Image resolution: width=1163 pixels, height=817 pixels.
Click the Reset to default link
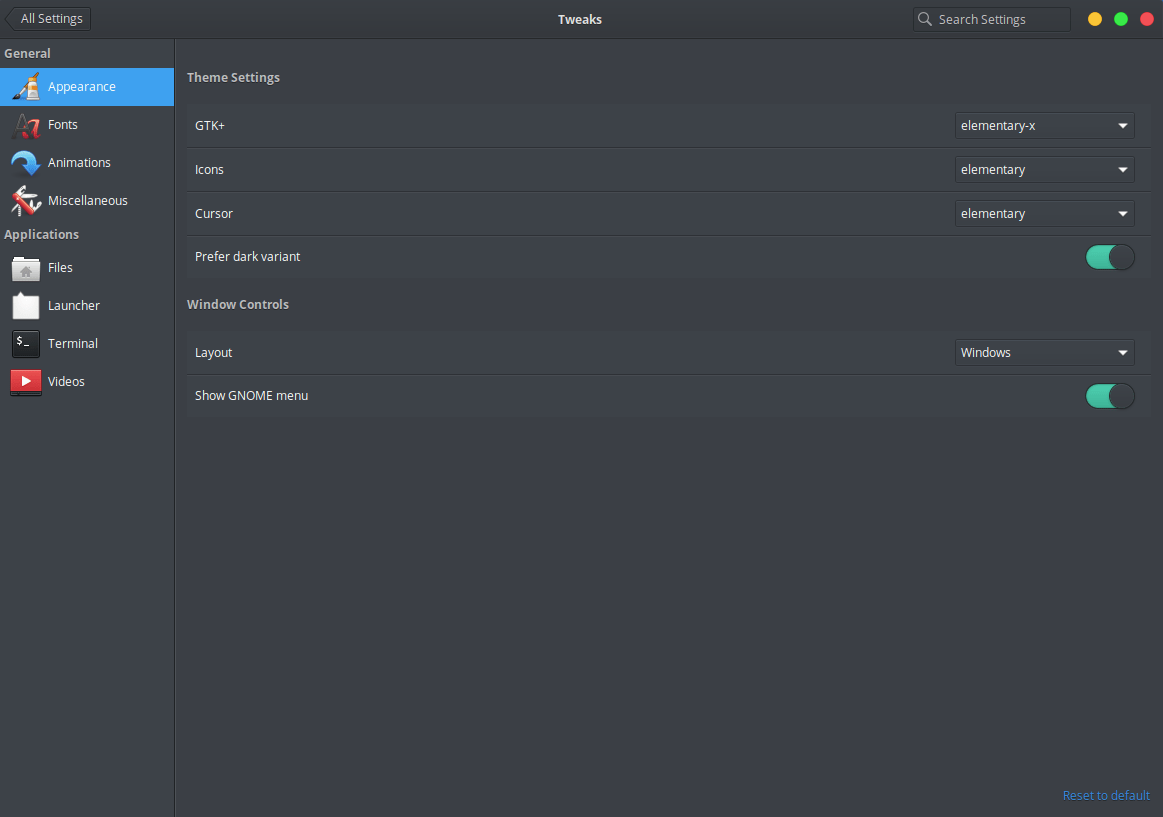click(1106, 796)
